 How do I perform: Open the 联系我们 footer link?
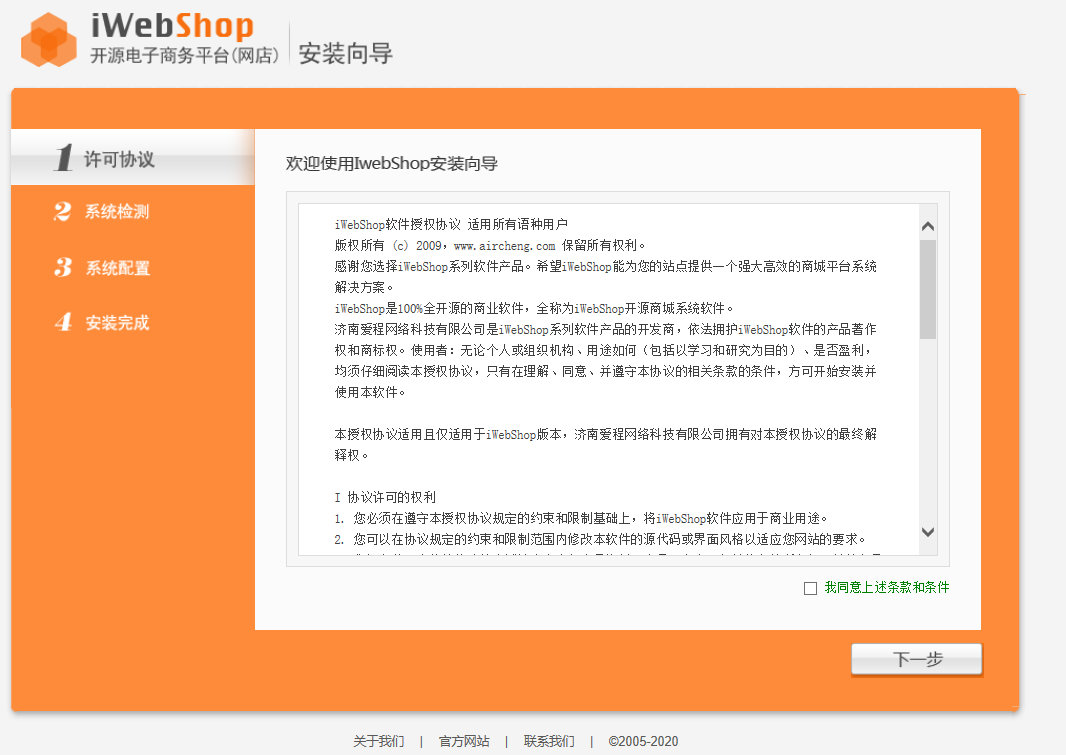pyautogui.click(x=549, y=741)
